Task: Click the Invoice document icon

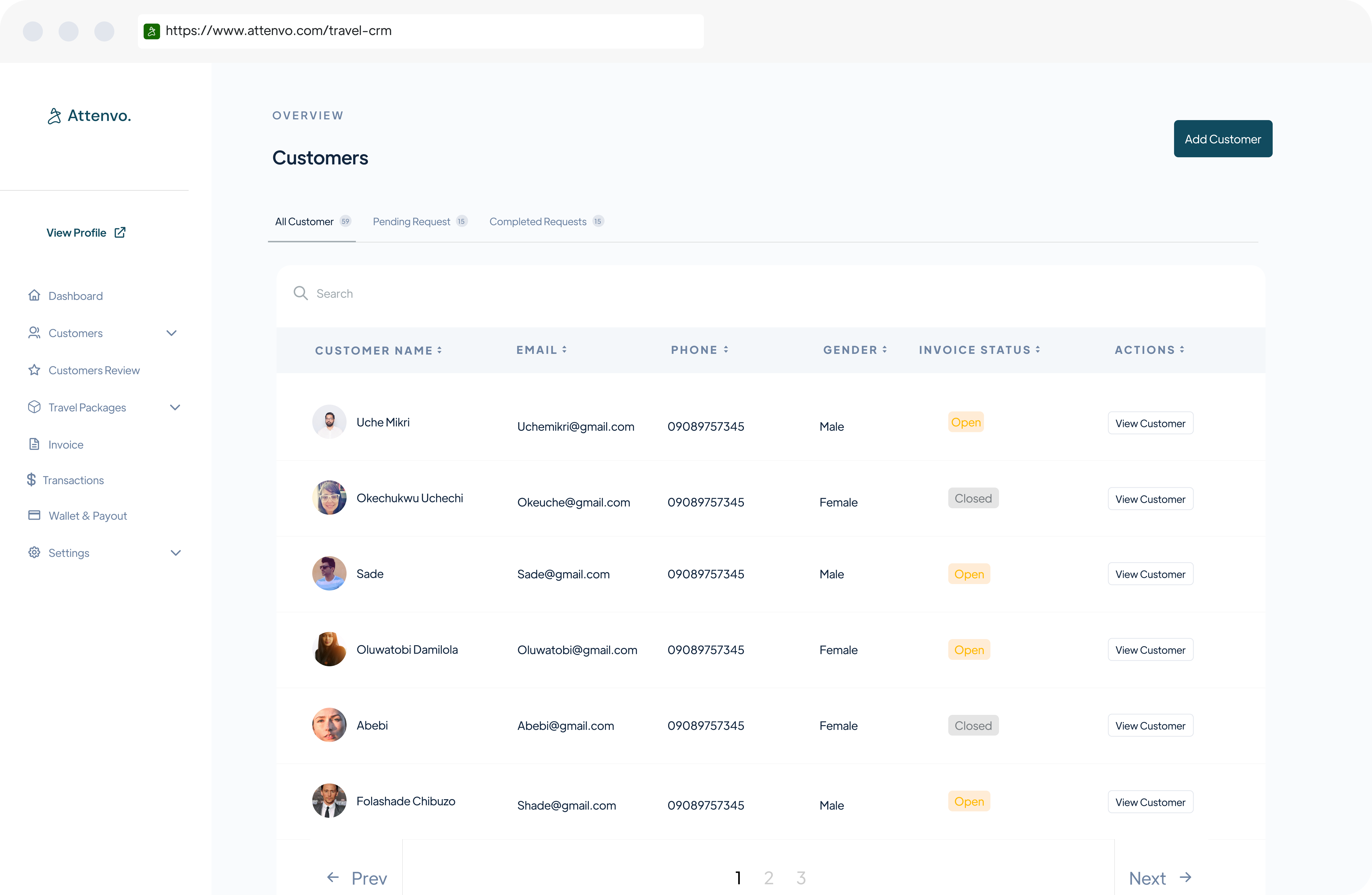Action: point(34,444)
